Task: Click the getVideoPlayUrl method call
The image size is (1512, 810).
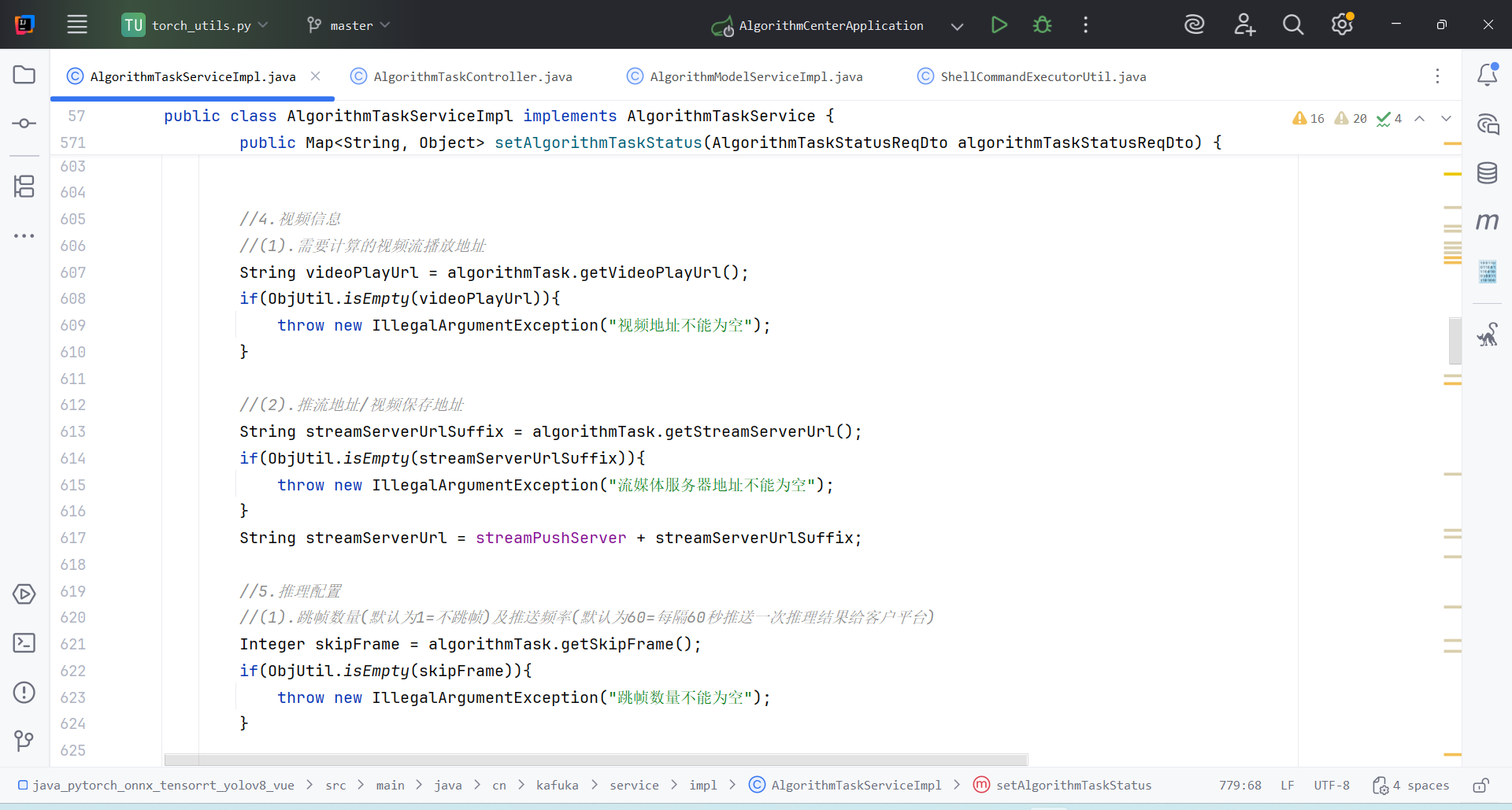Action: [x=651, y=272]
